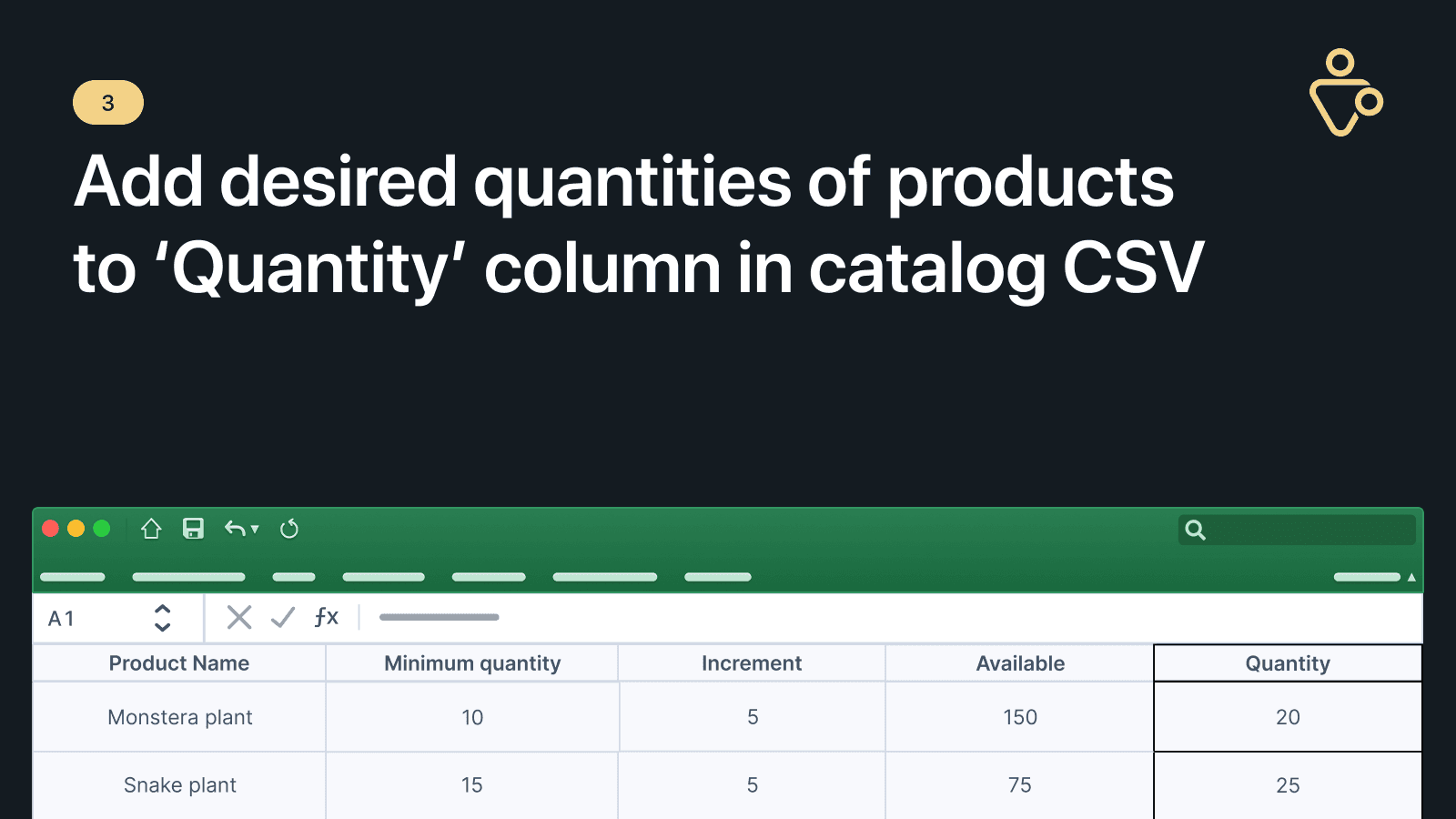Select the first ribbon tab placeholder

(73, 577)
